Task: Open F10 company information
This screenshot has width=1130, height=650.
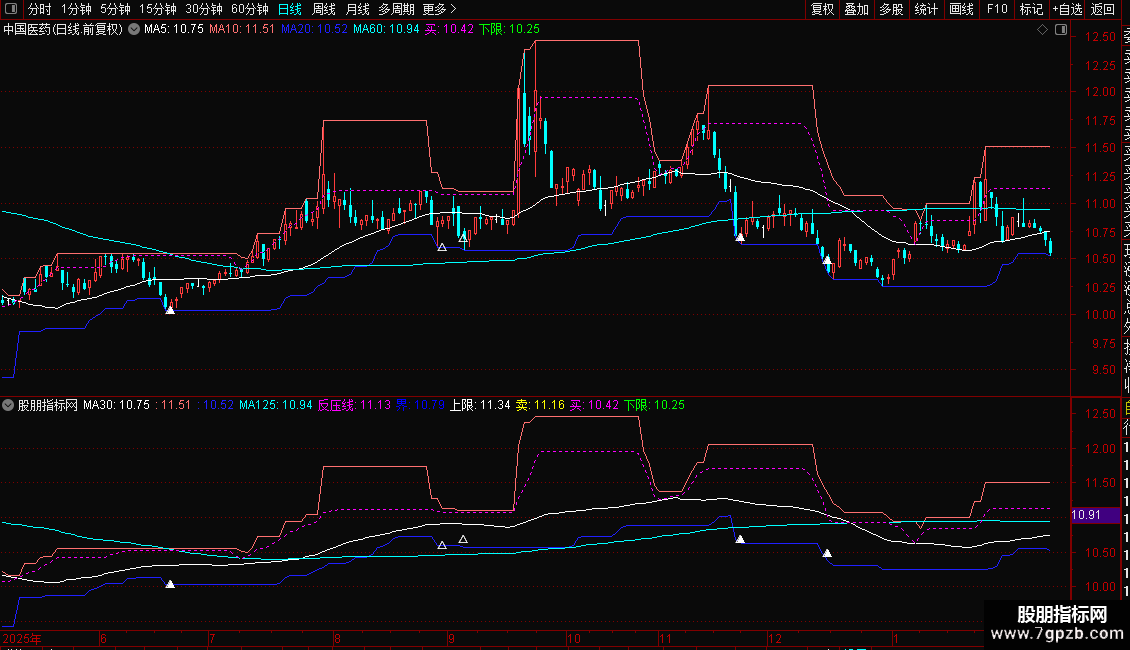Action: [997, 9]
